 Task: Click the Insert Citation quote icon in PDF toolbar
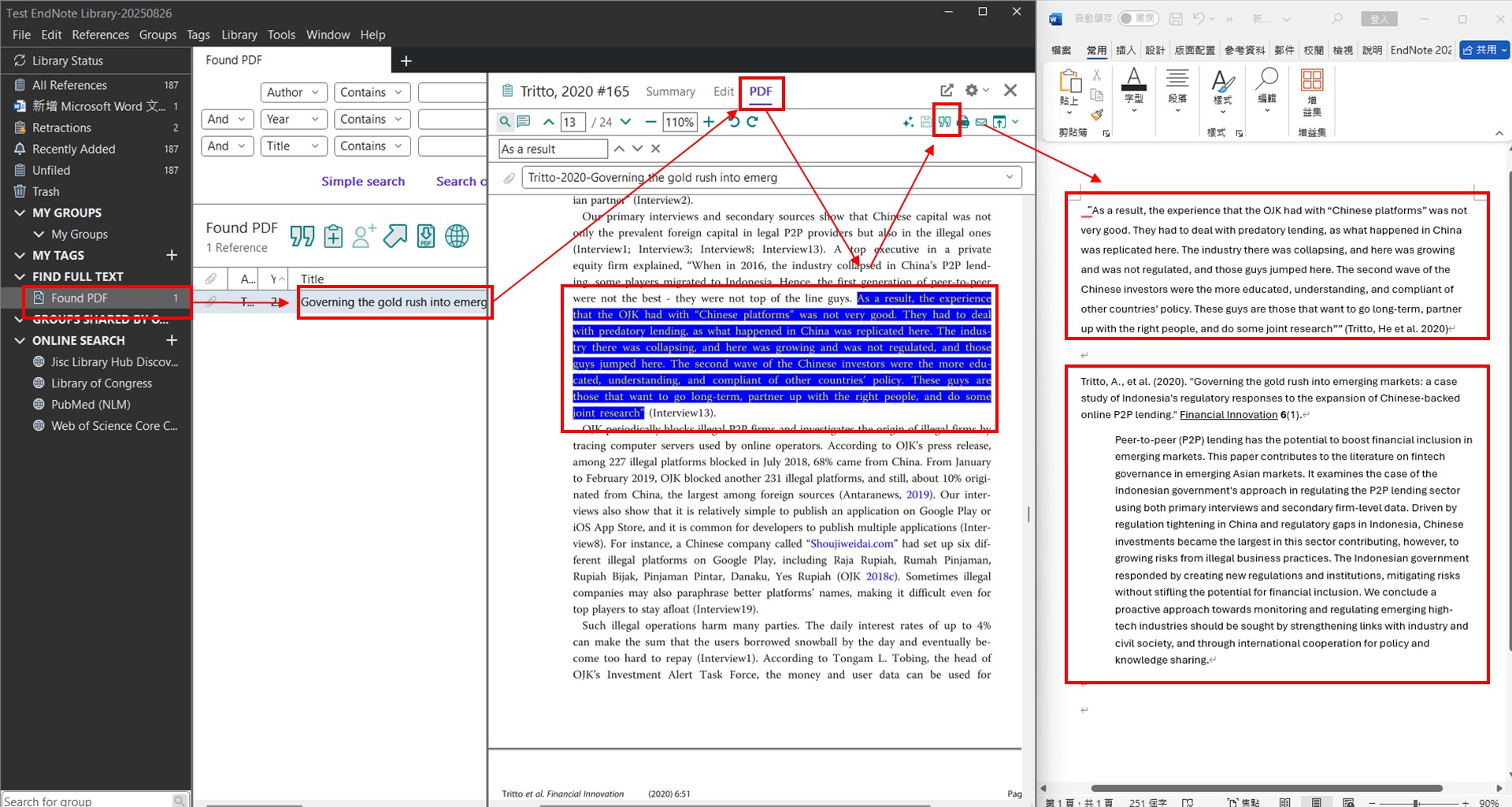[x=944, y=122]
